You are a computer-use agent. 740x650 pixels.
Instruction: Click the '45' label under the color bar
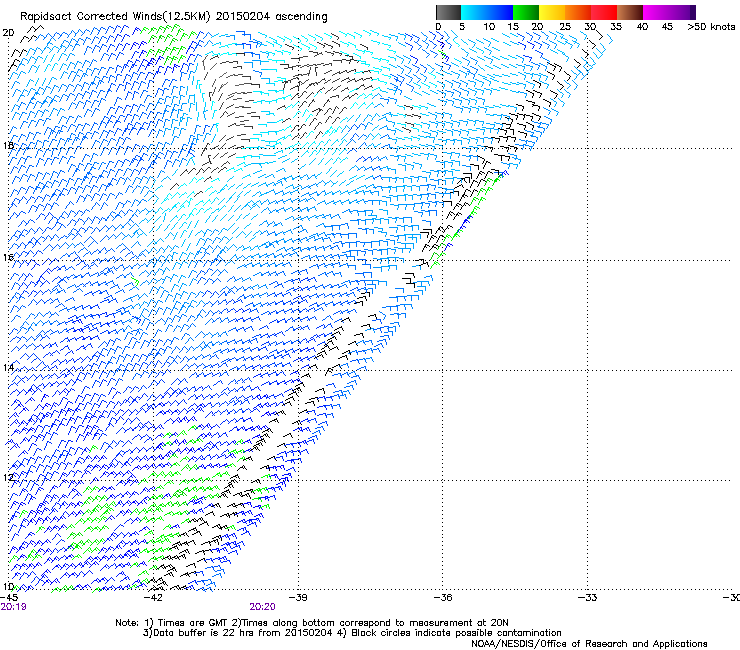point(667,27)
